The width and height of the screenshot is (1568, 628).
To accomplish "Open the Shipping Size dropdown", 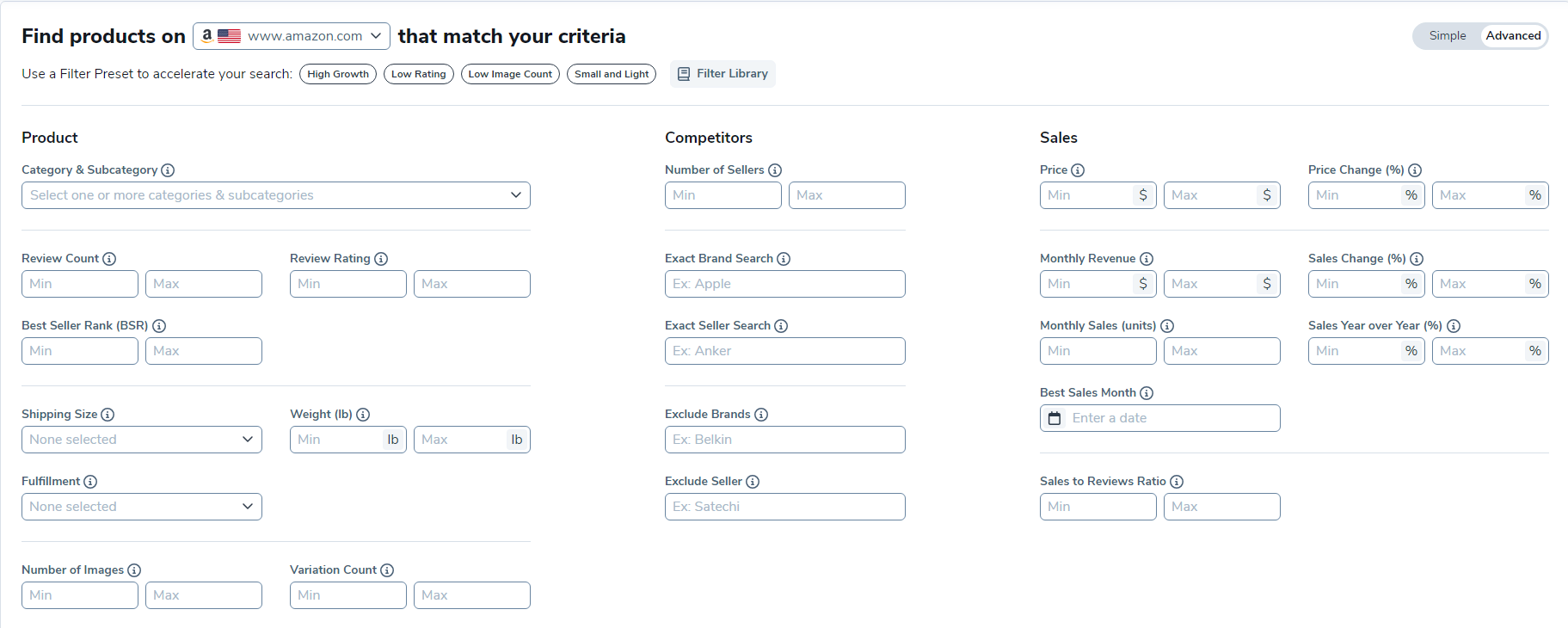I will (x=142, y=440).
